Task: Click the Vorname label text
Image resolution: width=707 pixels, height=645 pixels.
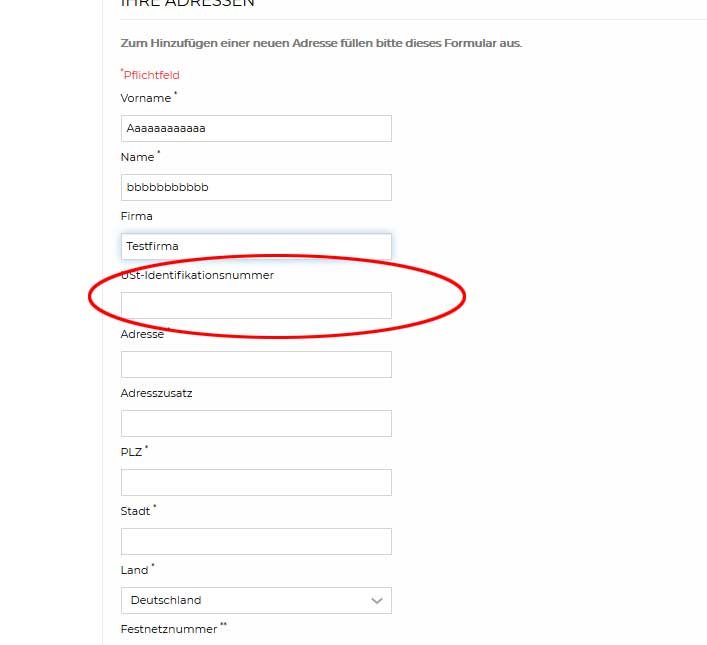Action: (145, 98)
